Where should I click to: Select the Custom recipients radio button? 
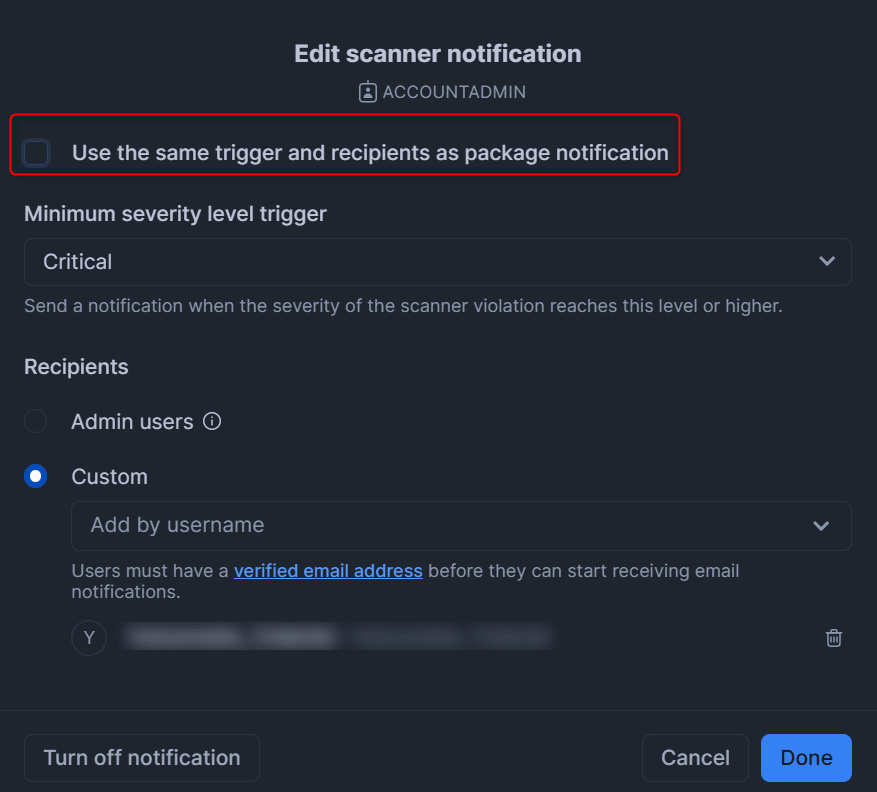click(x=36, y=476)
